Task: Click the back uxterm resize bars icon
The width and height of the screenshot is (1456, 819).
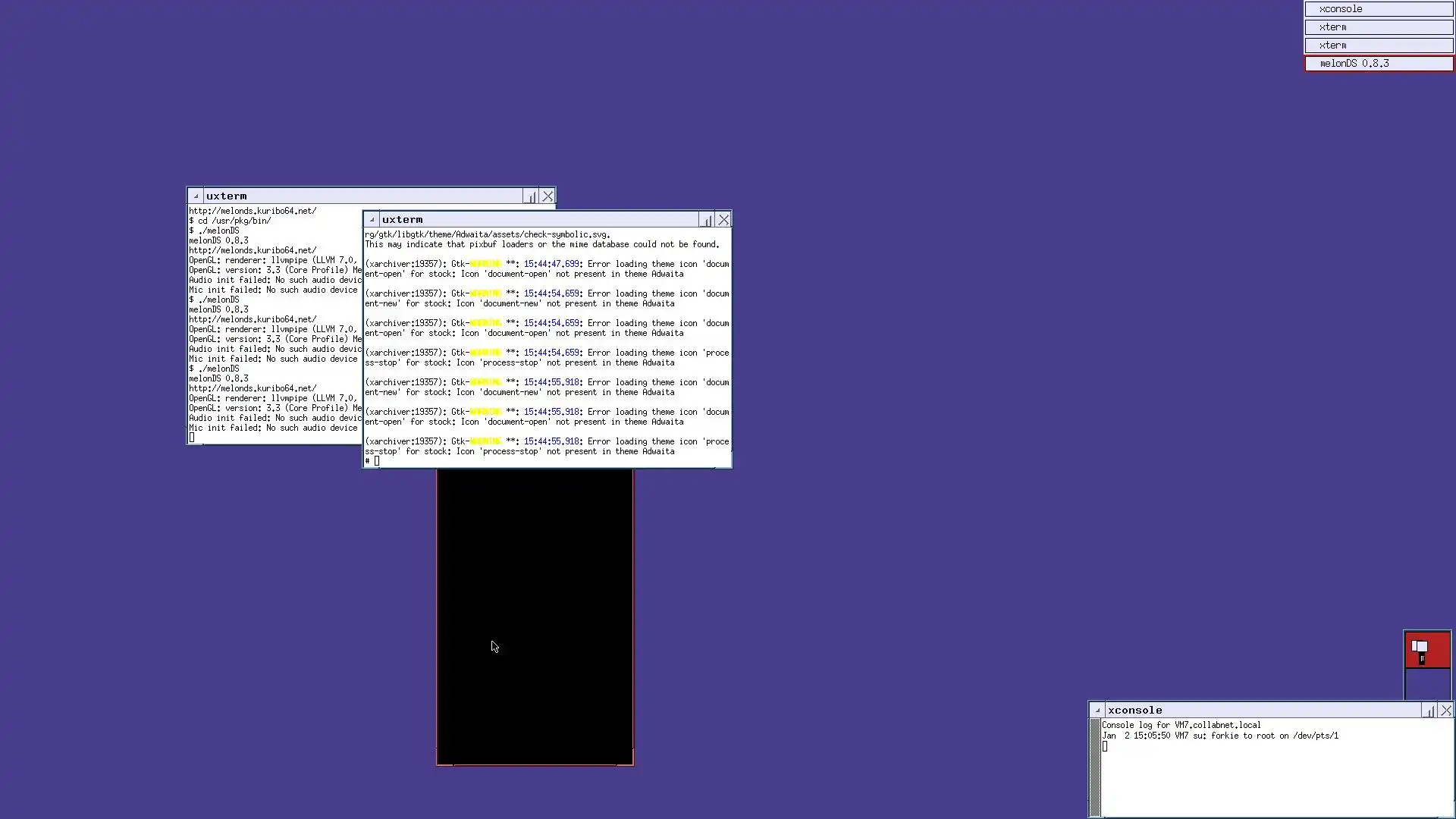Action: (530, 196)
